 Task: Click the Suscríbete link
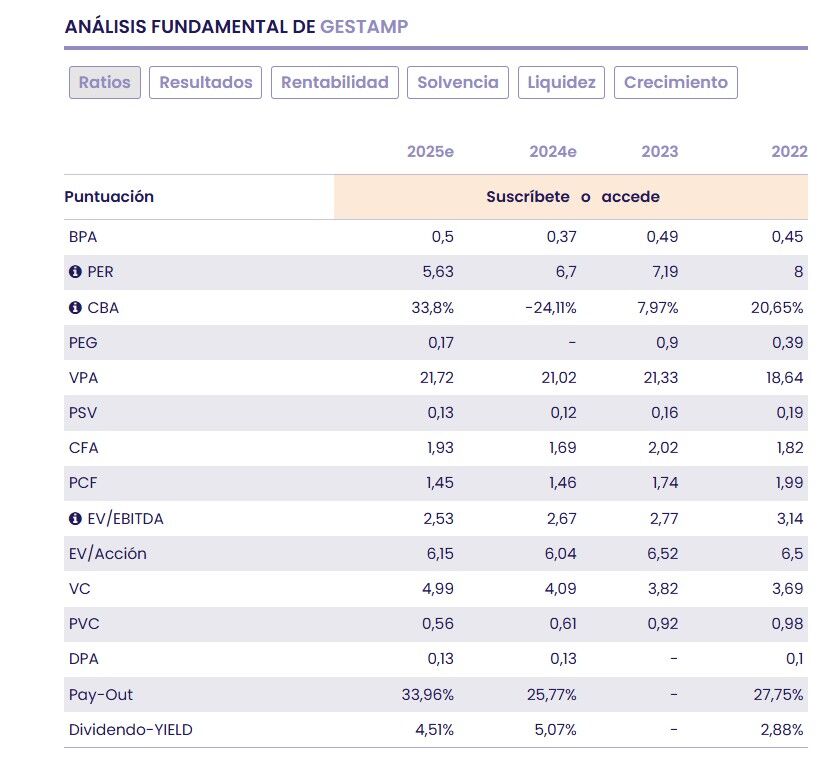(529, 197)
